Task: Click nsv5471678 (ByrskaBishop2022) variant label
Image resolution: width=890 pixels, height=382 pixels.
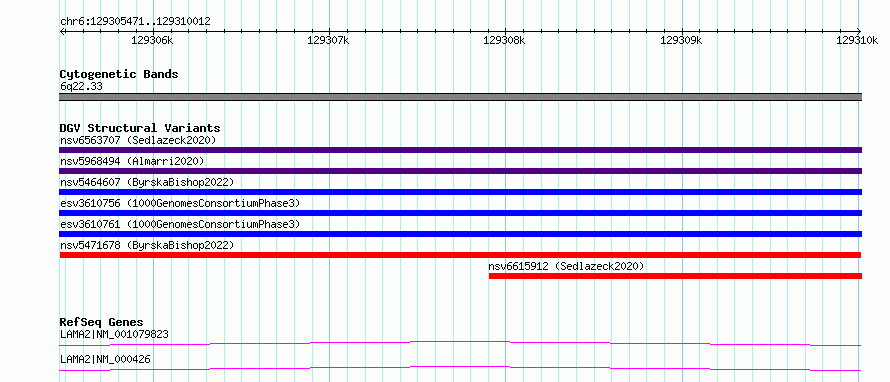Action: click(x=147, y=245)
